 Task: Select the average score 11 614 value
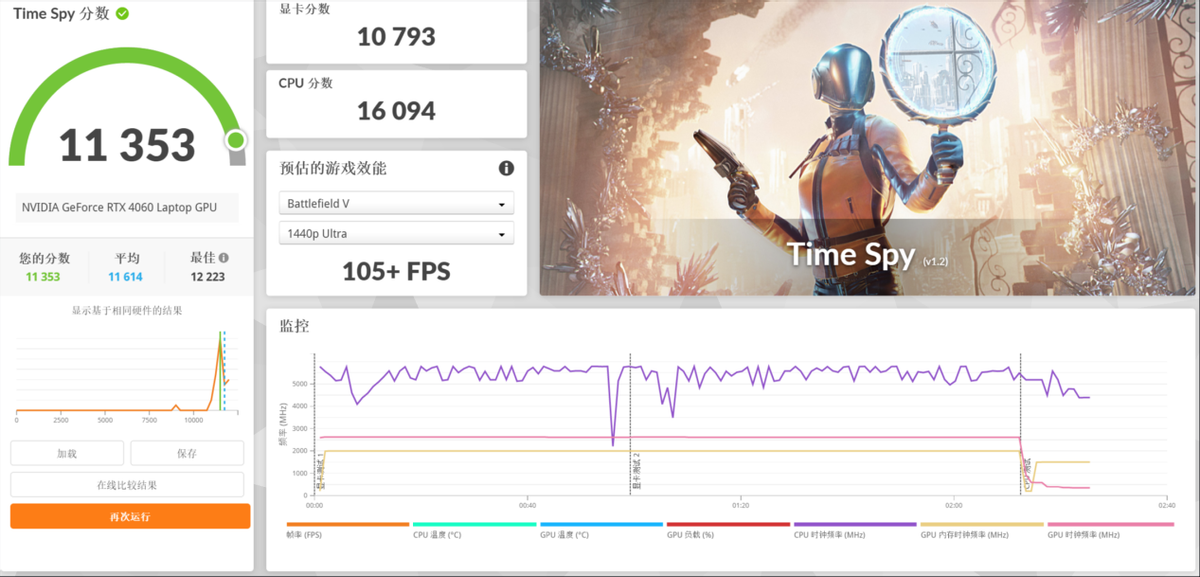point(125,277)
